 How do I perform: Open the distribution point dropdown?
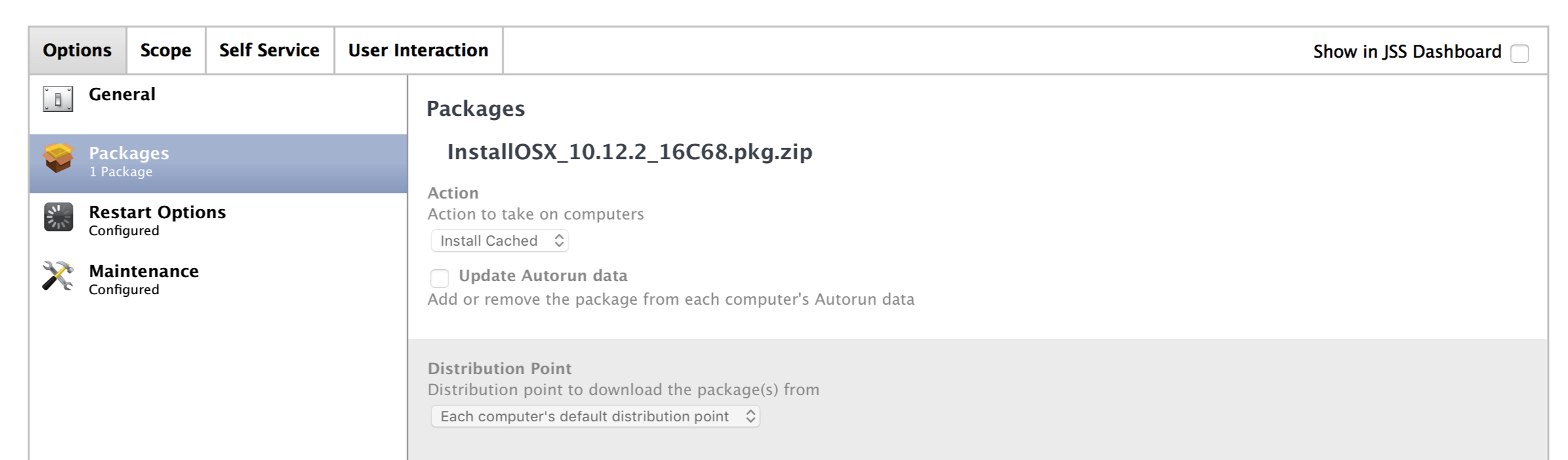coord(595,416)
